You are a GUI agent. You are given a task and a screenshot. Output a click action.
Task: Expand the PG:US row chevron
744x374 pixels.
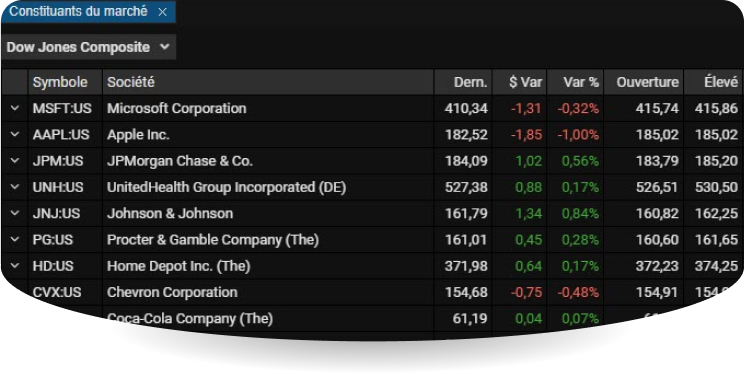(x=15, y=240)
